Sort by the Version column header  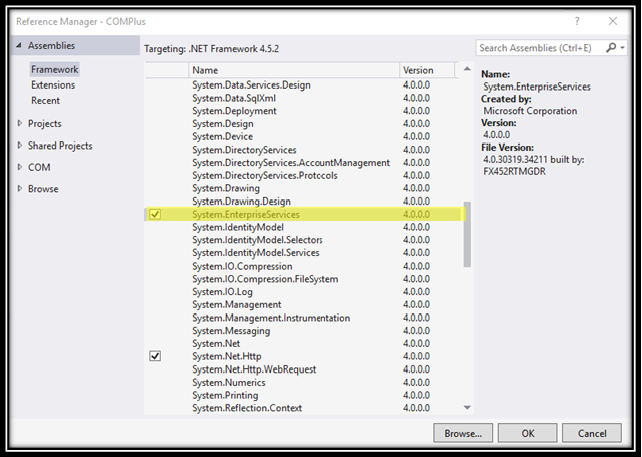coord(427,70)
